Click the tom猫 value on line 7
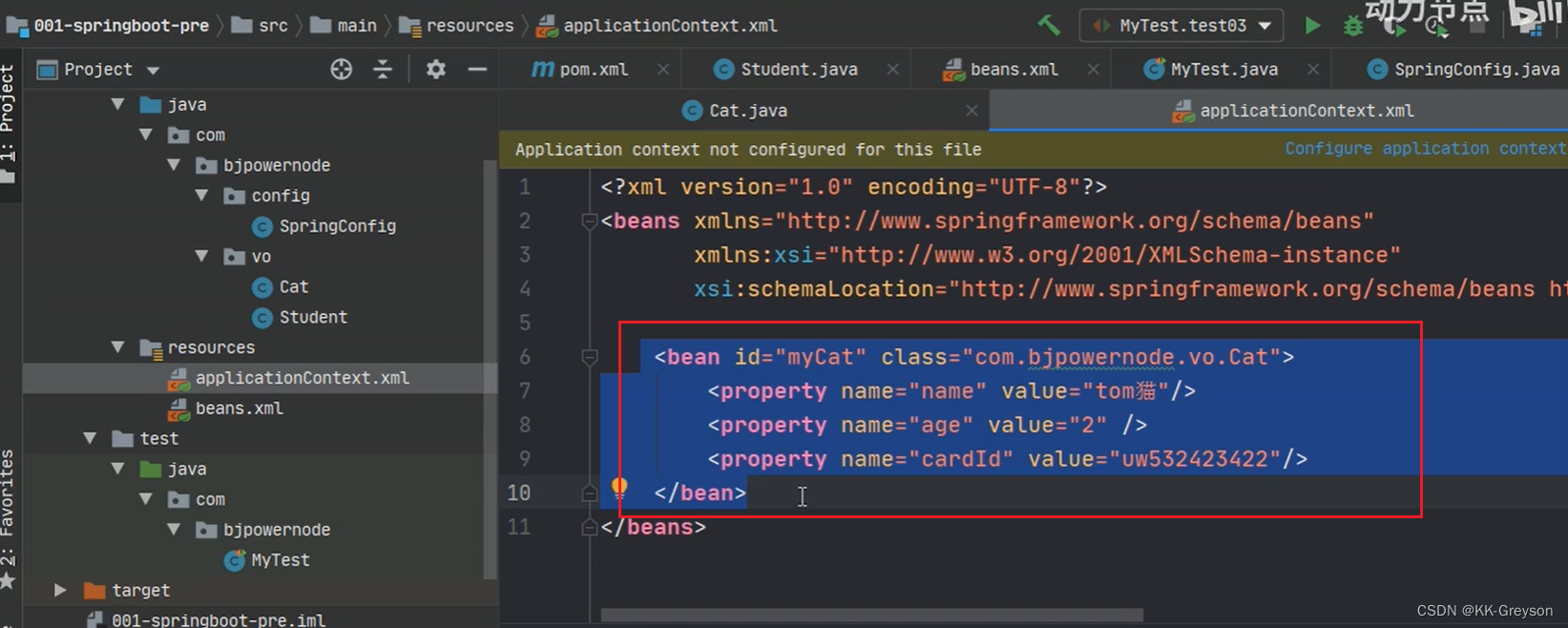Image resolution: width=1568 pixels, height=628 pixels. tap(1126, 391)
